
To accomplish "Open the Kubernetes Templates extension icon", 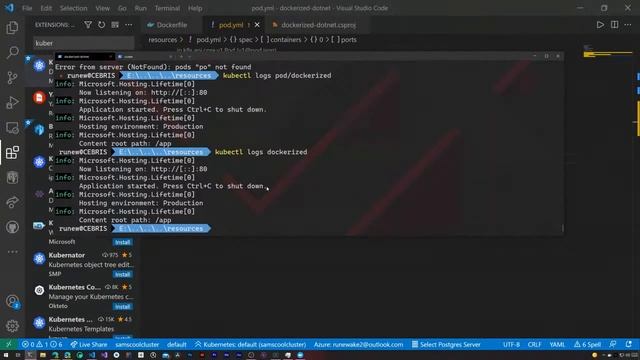I will [39, 322].
